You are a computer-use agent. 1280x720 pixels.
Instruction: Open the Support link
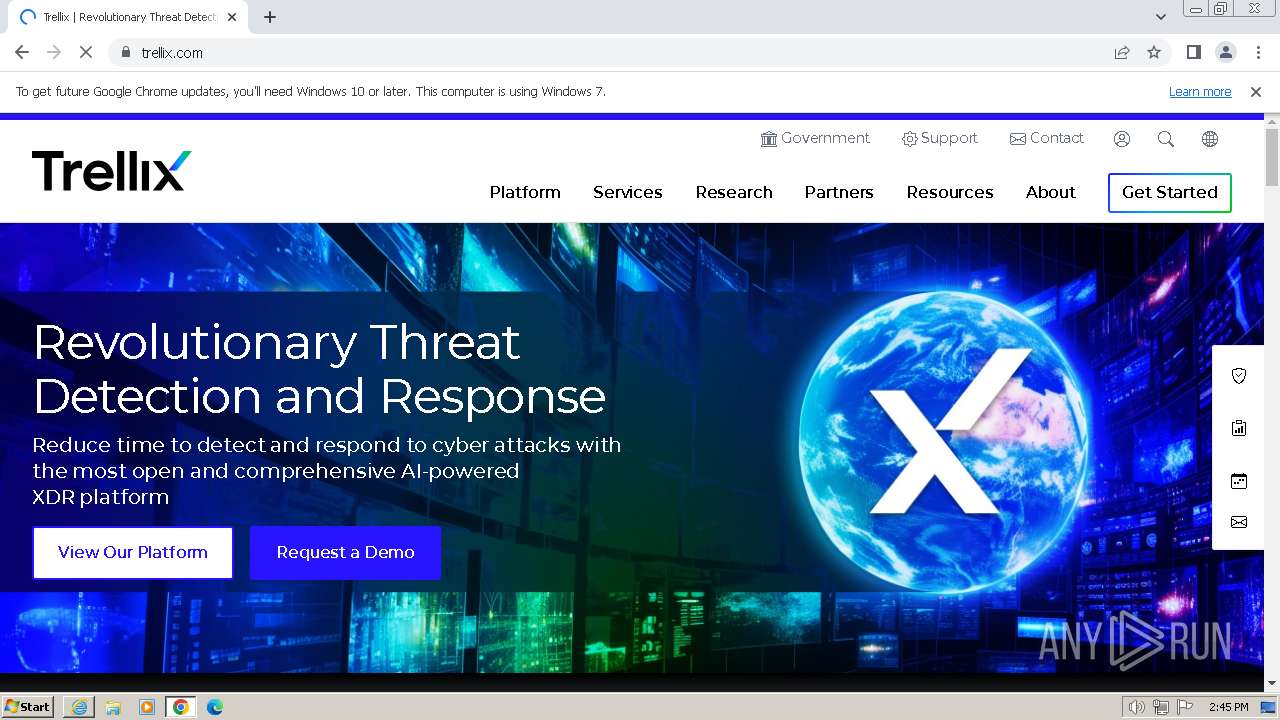coord(939,139)
